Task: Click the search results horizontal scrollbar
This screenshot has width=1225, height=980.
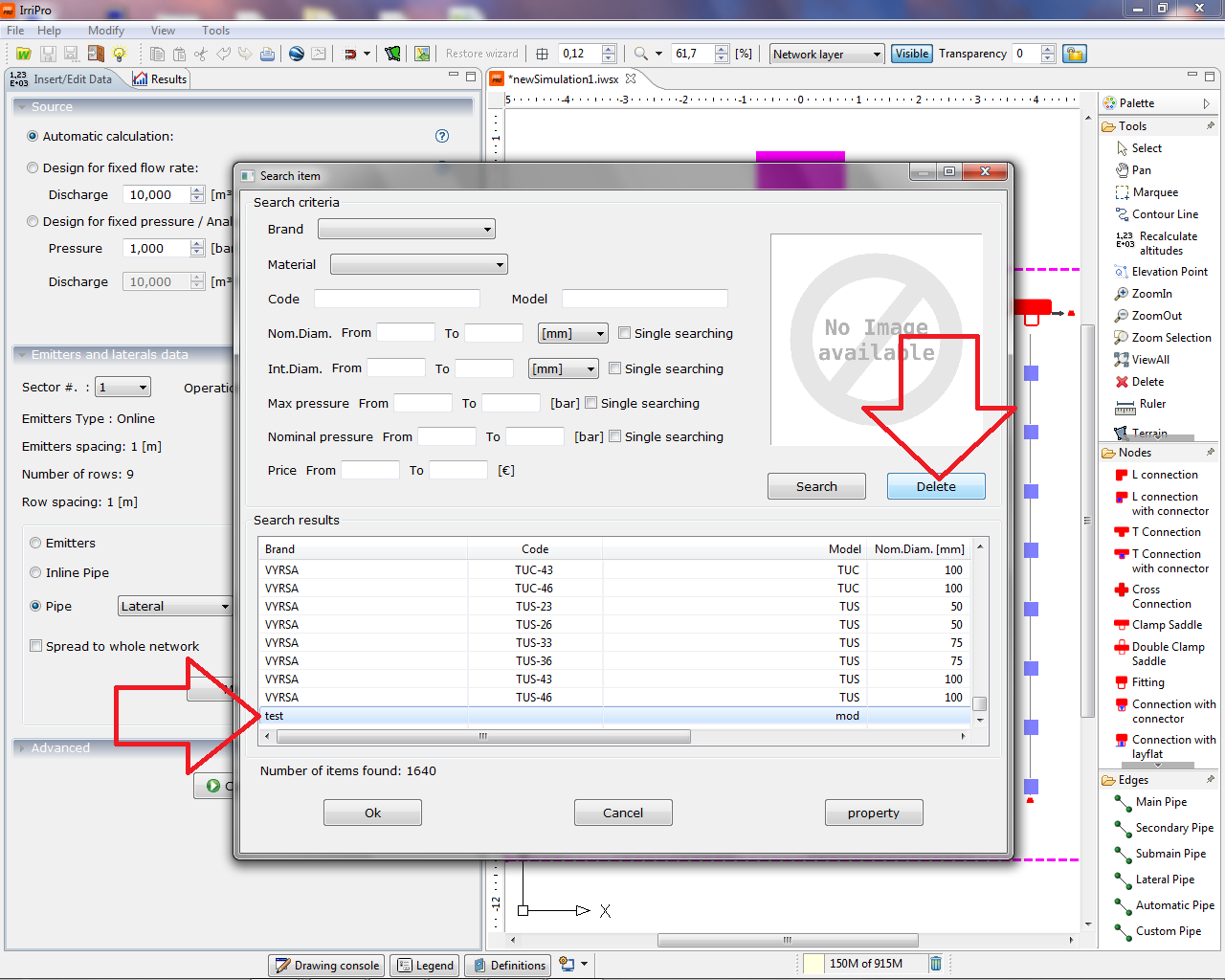Action: pos(483,737)
